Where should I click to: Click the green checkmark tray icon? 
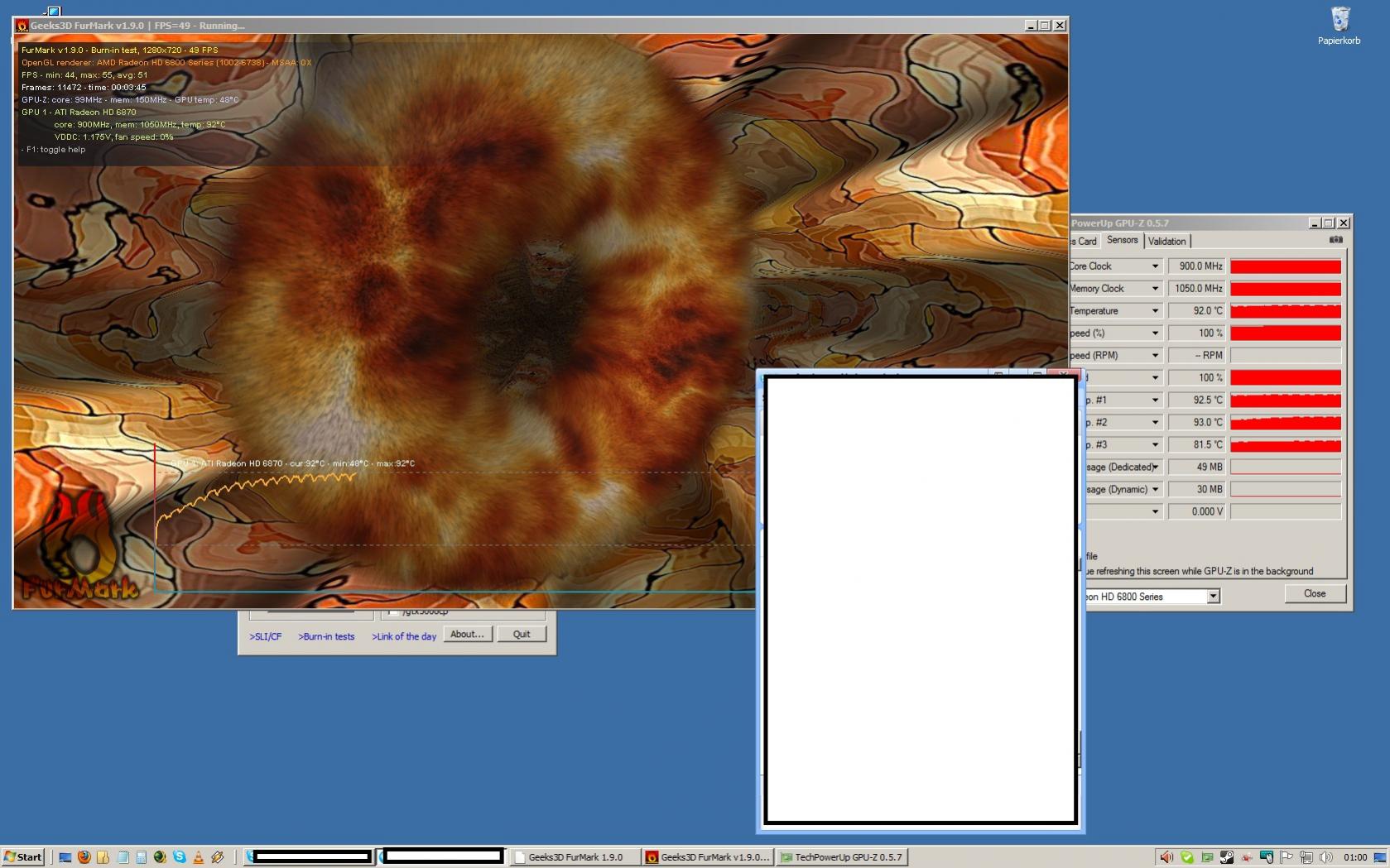[x=1187, y=857]
